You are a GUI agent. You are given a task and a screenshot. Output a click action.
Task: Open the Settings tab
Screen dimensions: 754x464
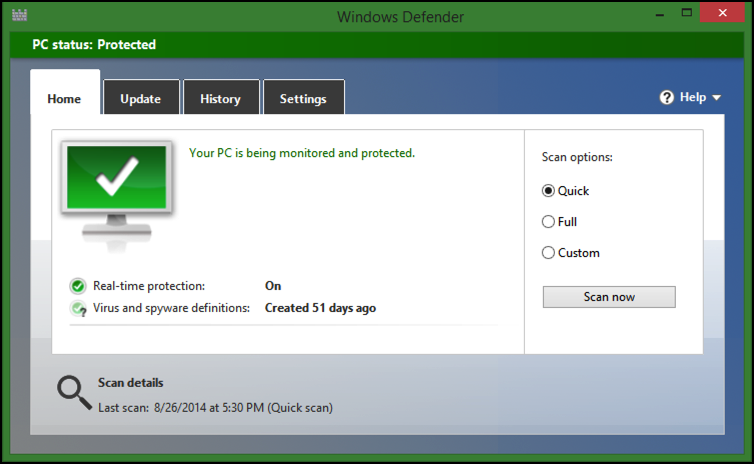point(303,97)
